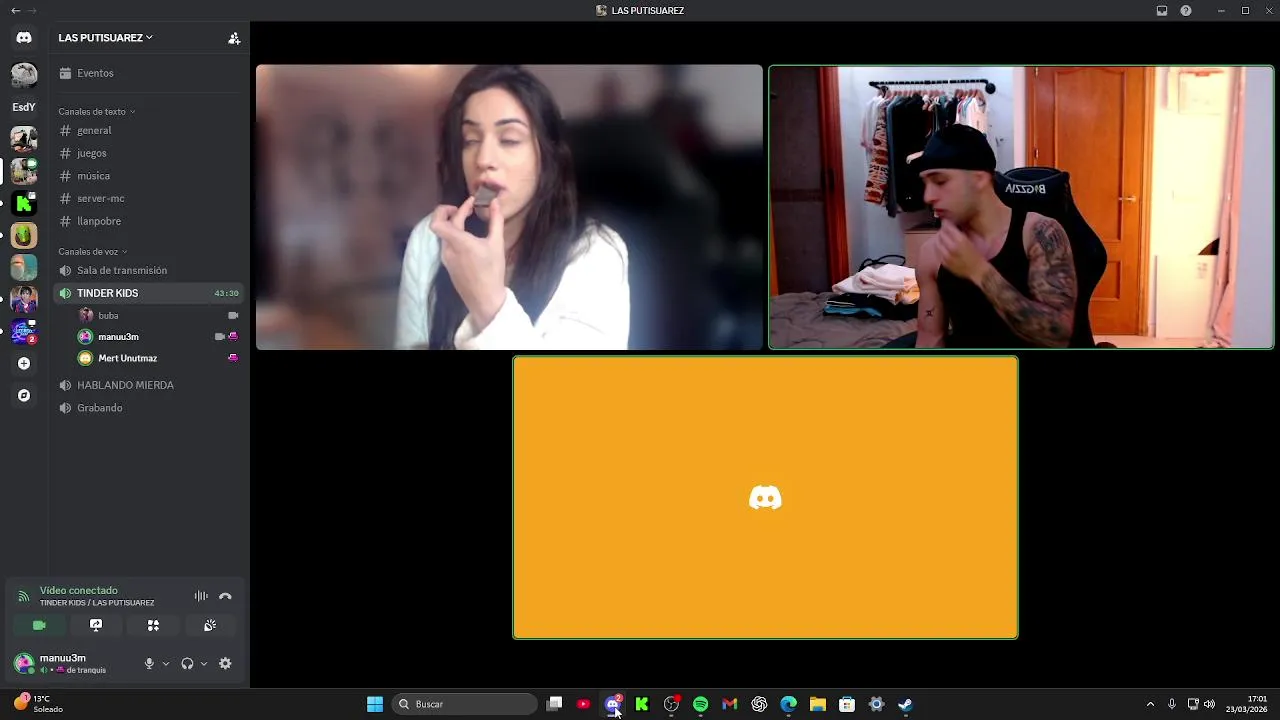Join the HABLANDO MIERDA voice channel
This screenshot has width=1280, height=720.
click(x=150, y=385)
